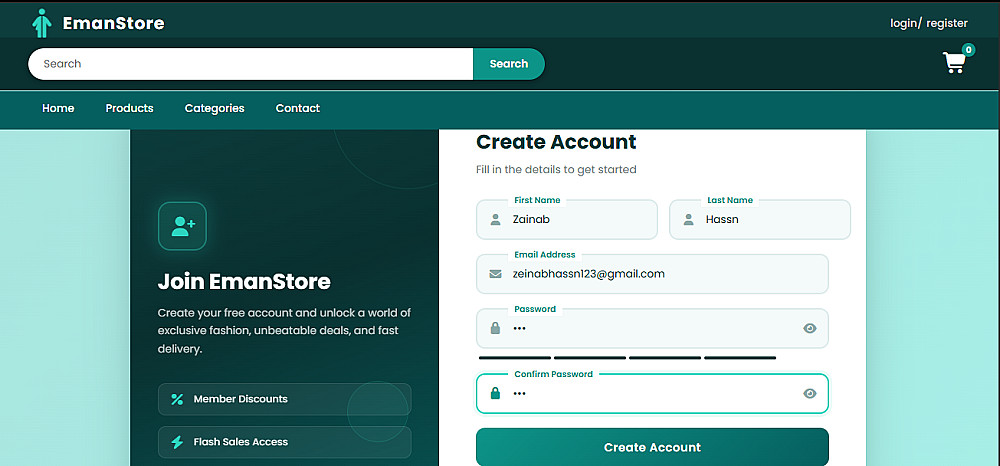
Task: Click the envelope icon in Email Address field
Action: click(496, 274)
